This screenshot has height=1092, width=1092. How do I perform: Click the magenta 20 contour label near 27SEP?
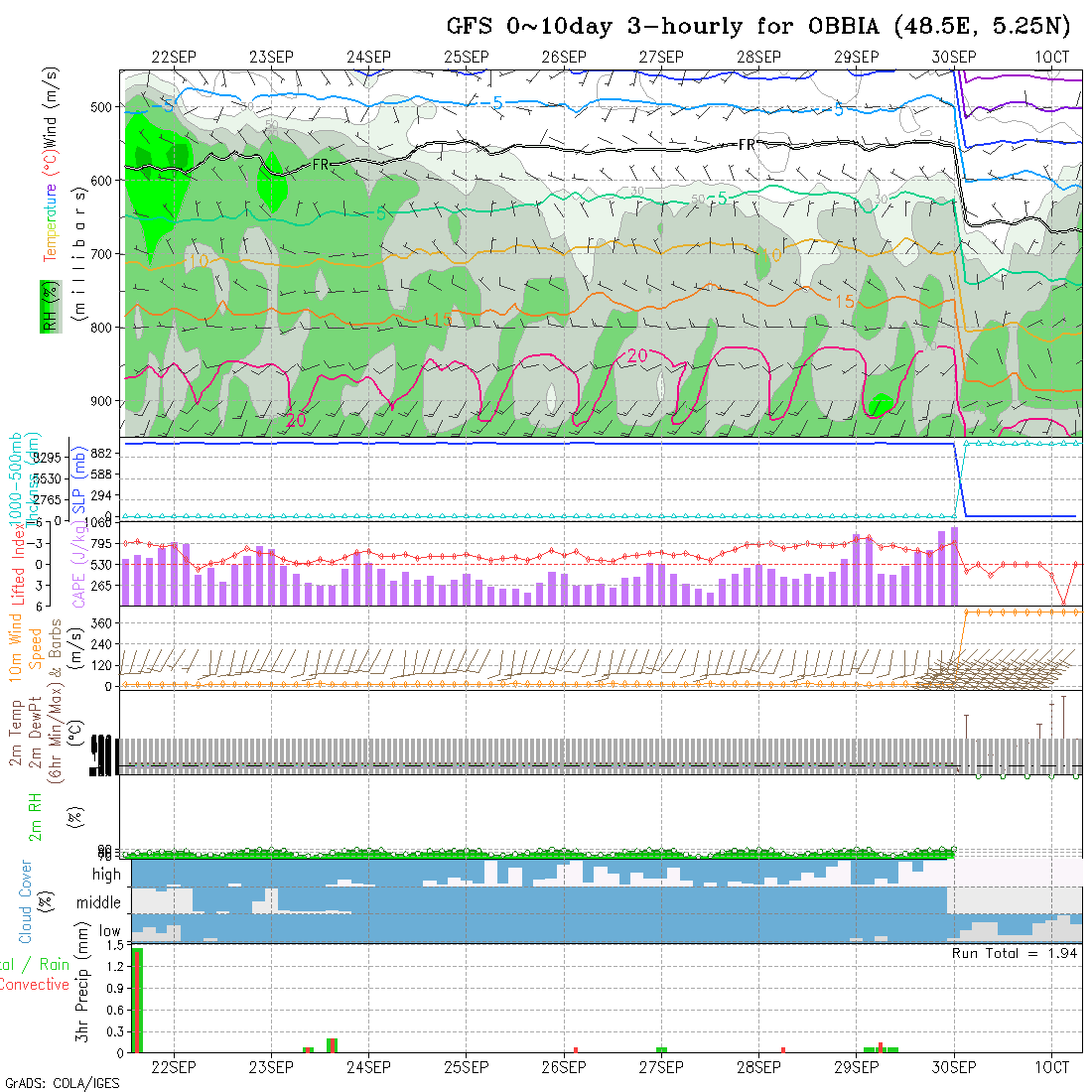pos(636,355)
